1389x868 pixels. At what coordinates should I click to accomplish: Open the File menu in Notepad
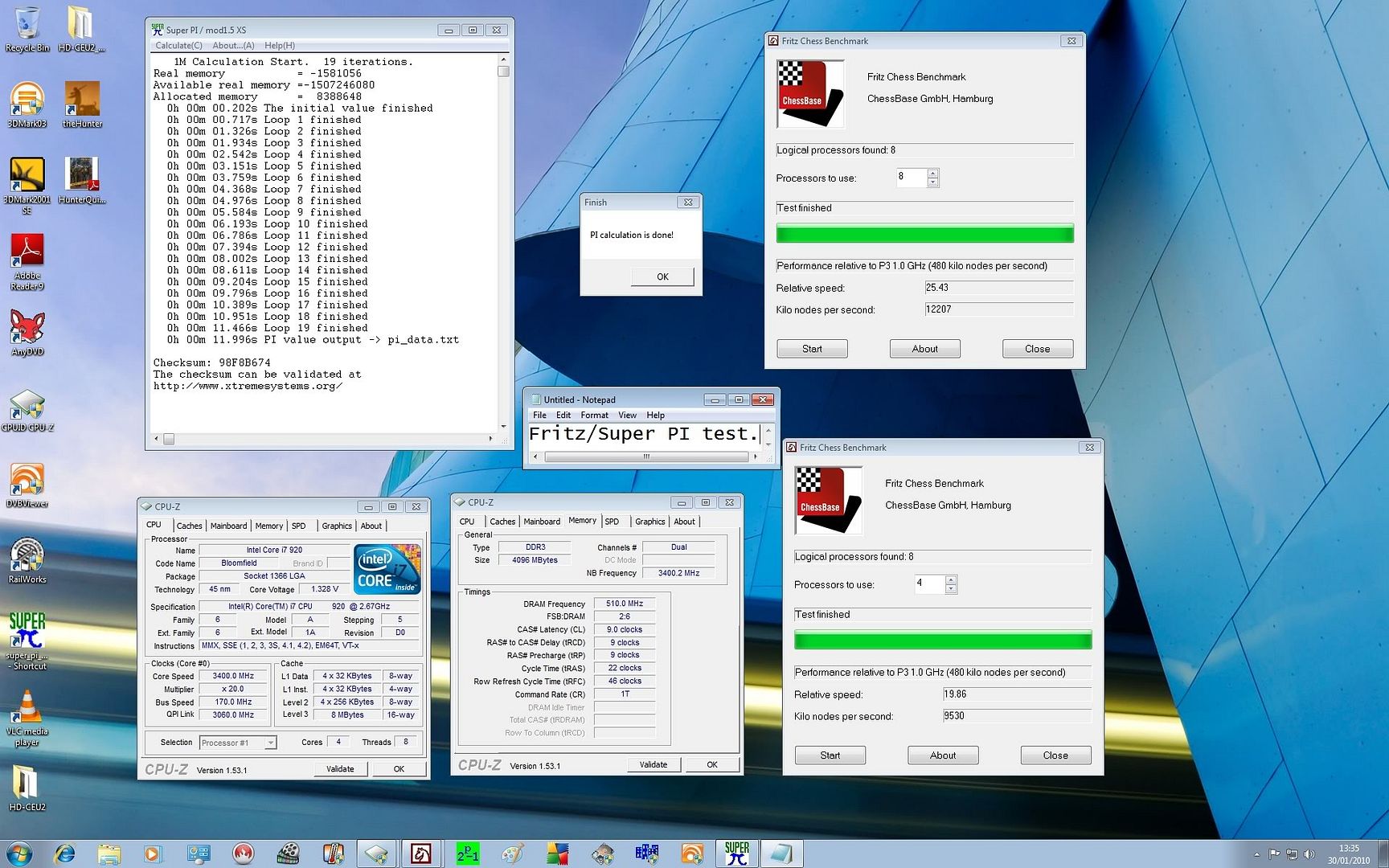[539, 416]
